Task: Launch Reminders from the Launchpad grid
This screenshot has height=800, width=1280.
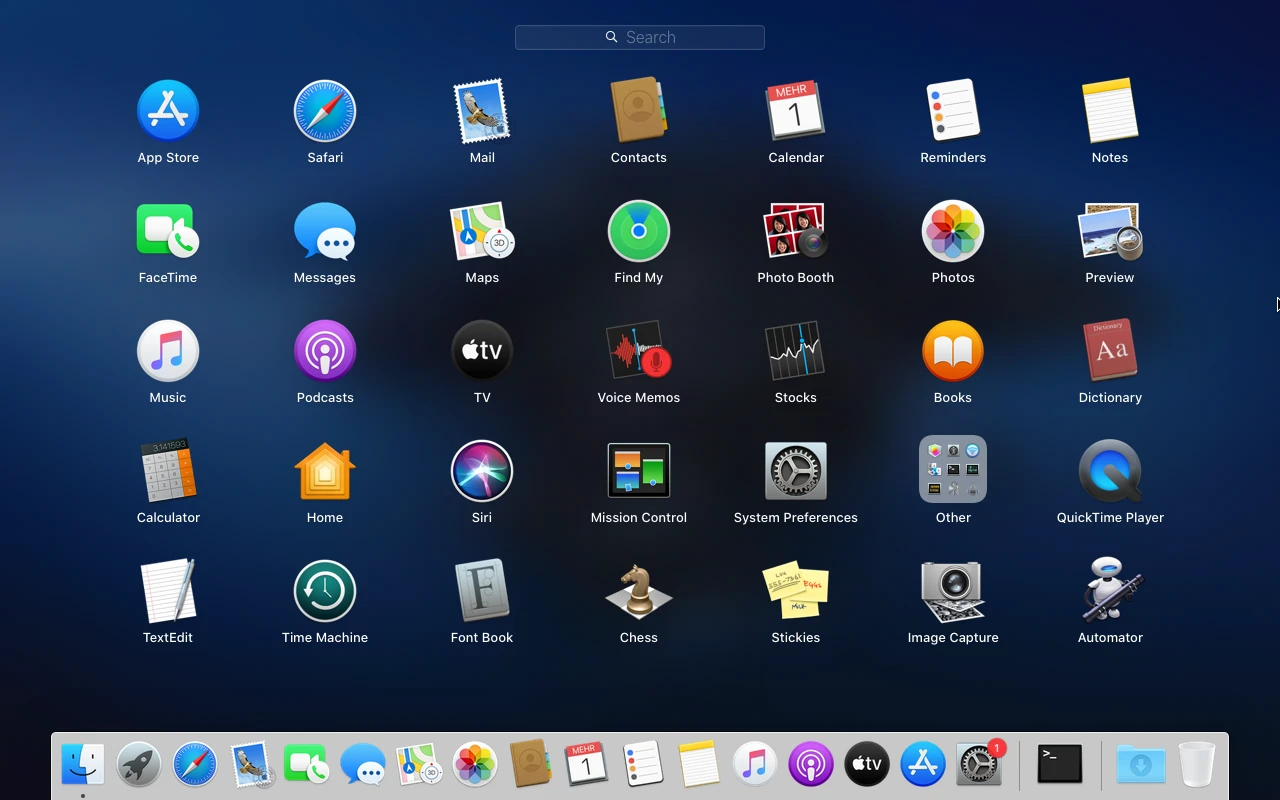Action: pos(953,111)
